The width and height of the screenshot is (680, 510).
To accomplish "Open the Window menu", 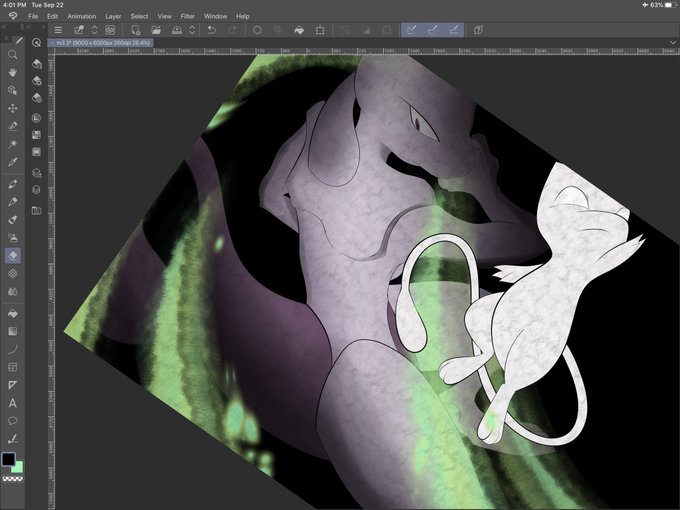I will [216, 16].
